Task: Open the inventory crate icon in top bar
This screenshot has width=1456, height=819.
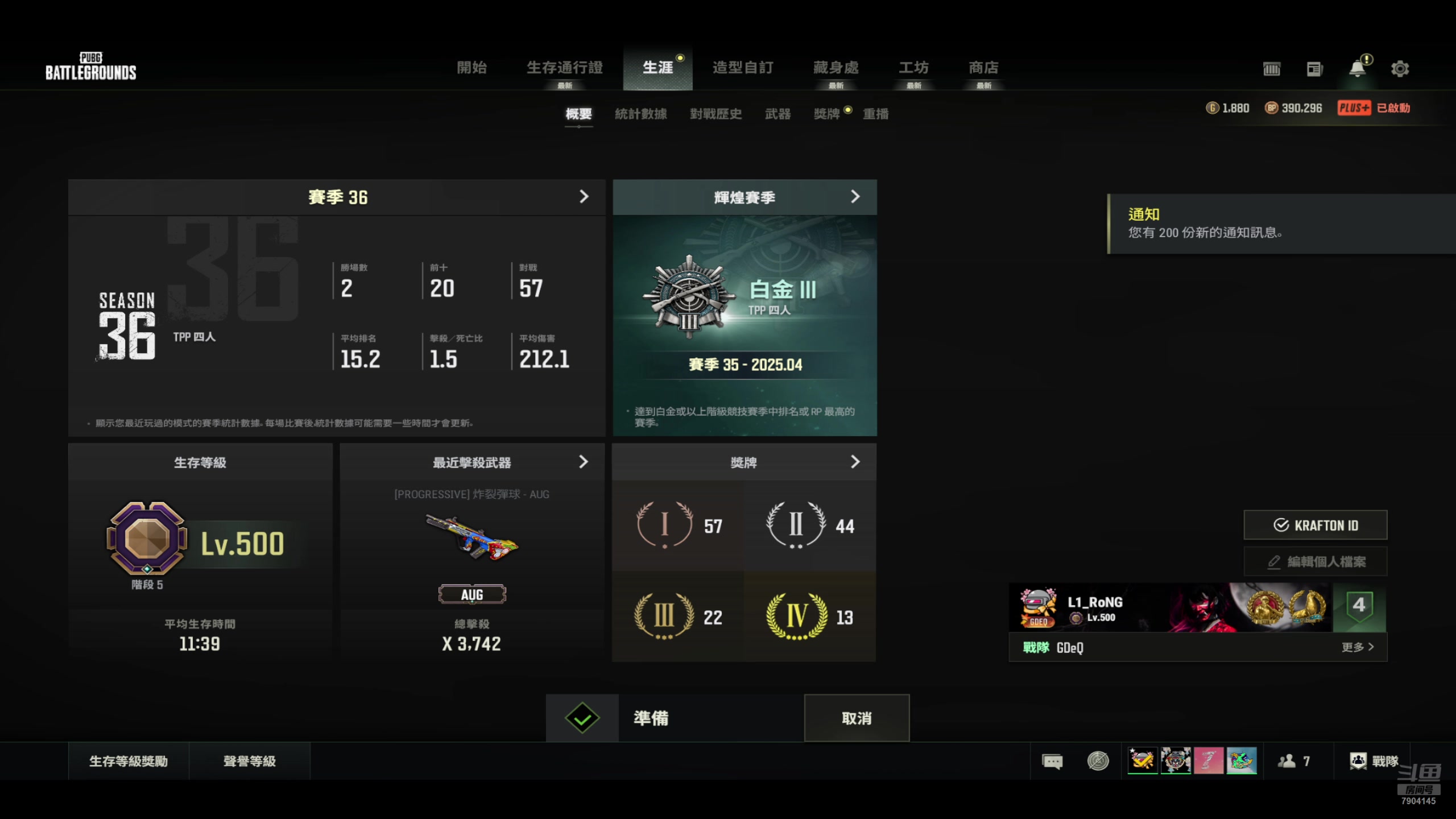Action: [x=1272, y=69]
